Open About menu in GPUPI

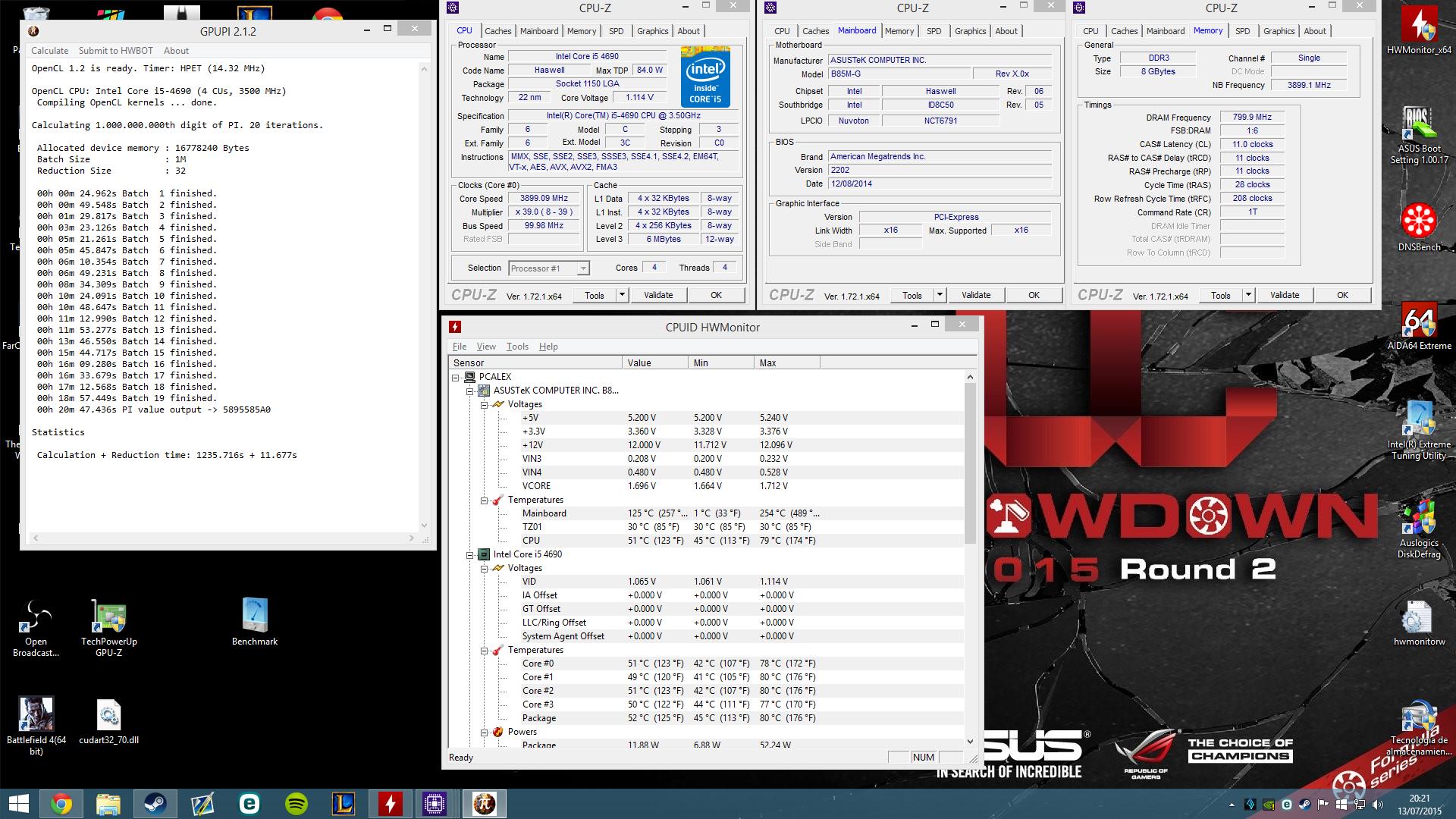tap(176, 51)
